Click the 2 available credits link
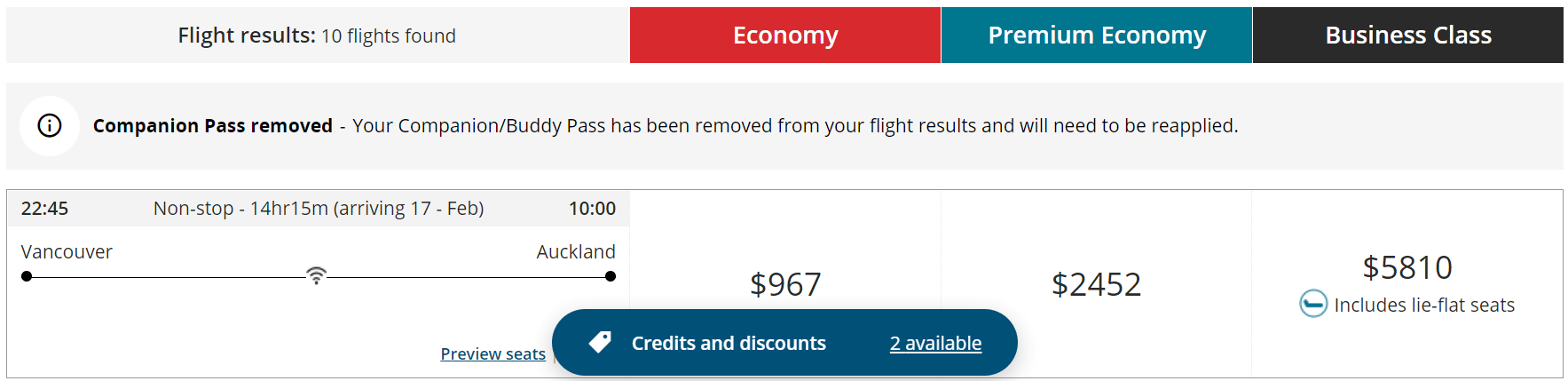Image resolution: width=1568 pixels, height=381 pixels. (935, 343)
